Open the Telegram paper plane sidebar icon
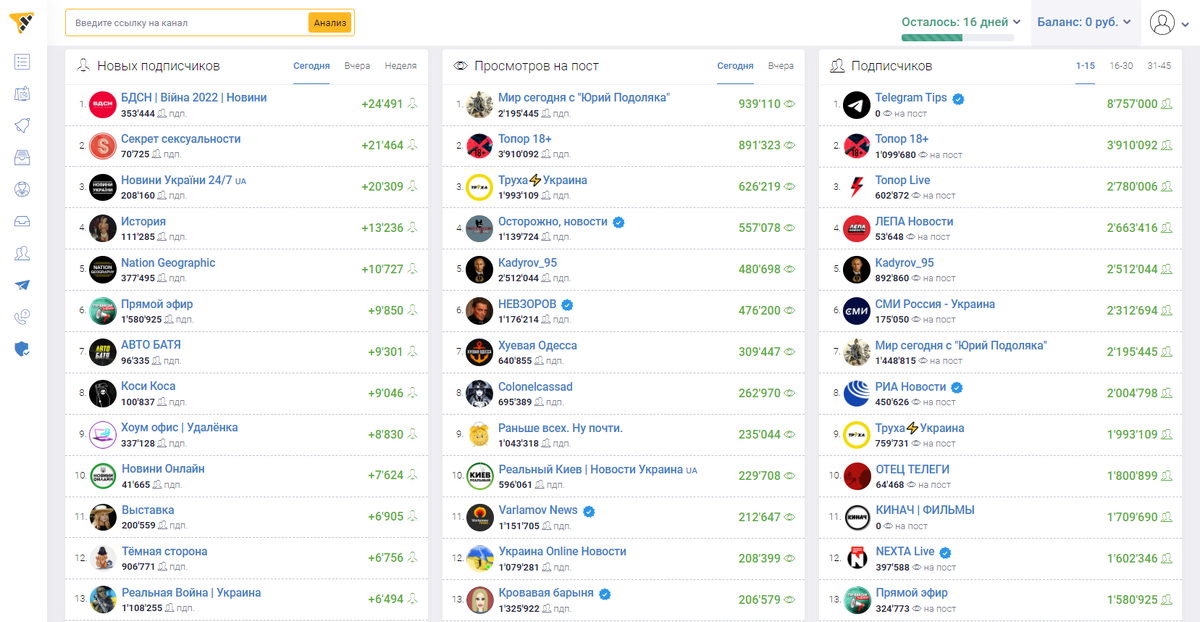1200x622 pixels. point(22,285)
